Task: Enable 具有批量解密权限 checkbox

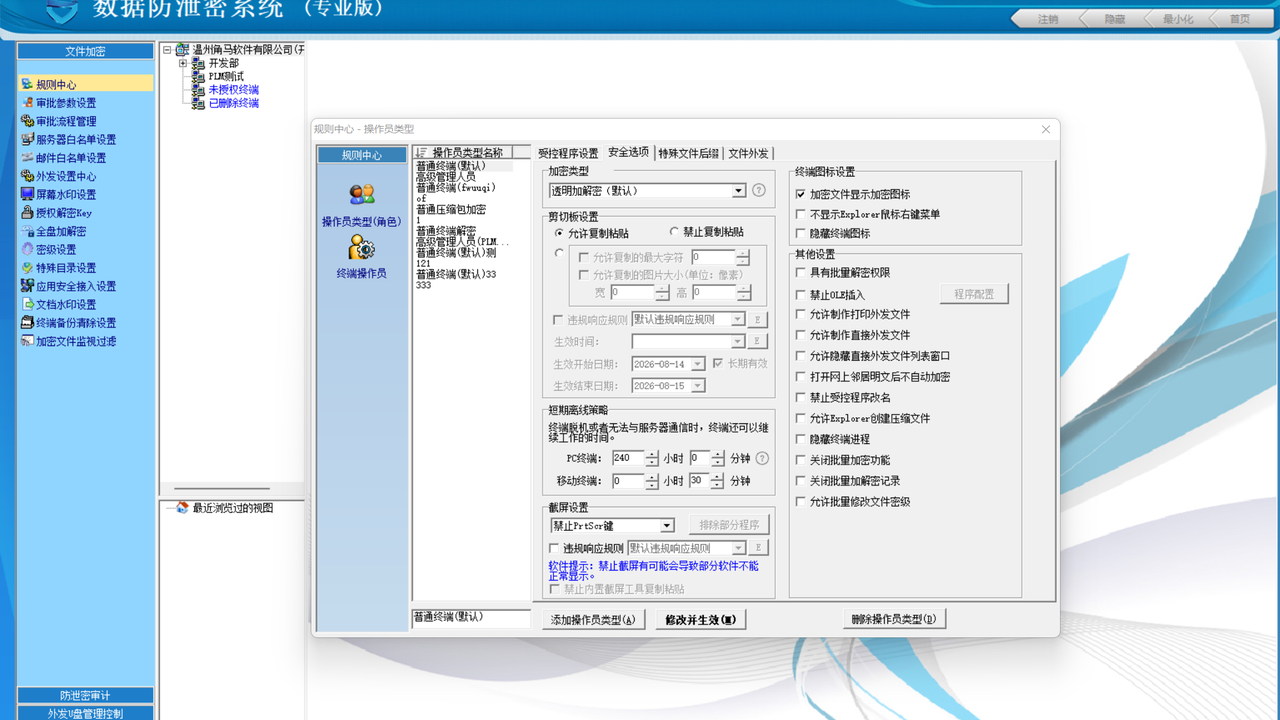Action: coord(800,272)
